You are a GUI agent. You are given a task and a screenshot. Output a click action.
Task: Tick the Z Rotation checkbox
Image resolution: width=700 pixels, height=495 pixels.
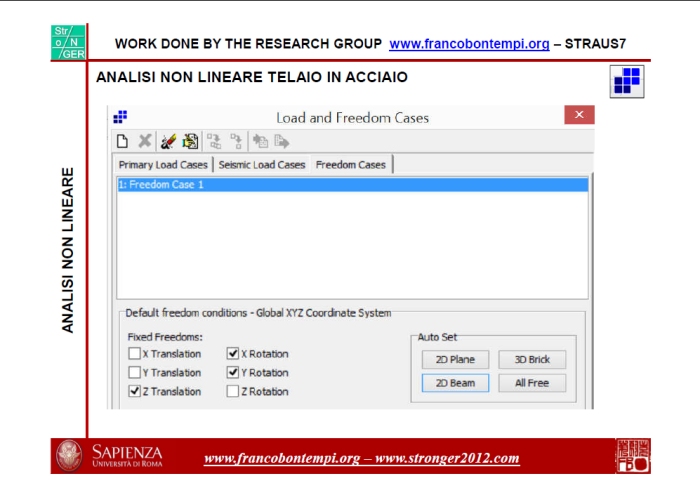tap(233, 392)
